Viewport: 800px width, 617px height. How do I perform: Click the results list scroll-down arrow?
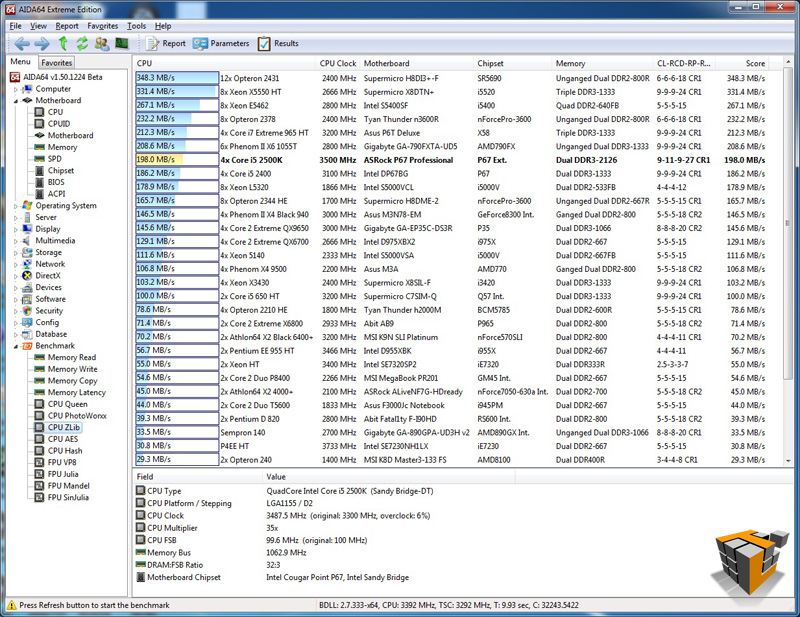click(x=788, y=460)
